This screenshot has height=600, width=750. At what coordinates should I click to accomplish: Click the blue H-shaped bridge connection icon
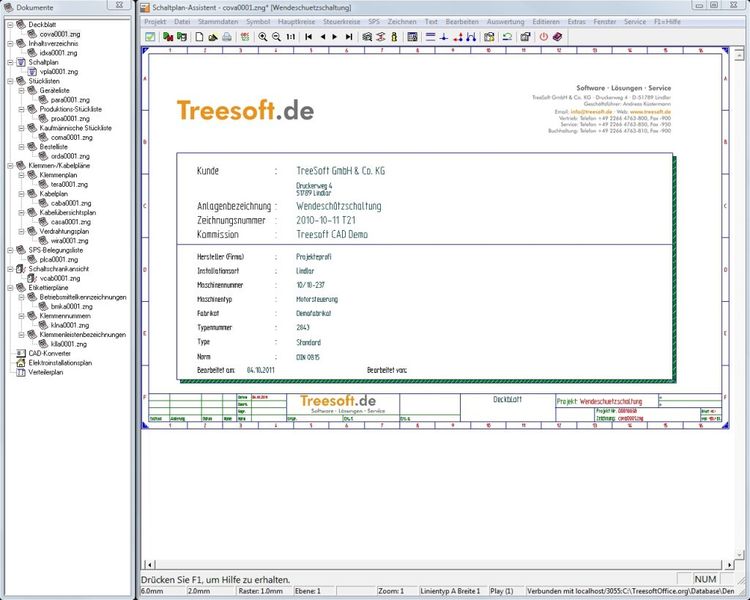coord(471,37)
